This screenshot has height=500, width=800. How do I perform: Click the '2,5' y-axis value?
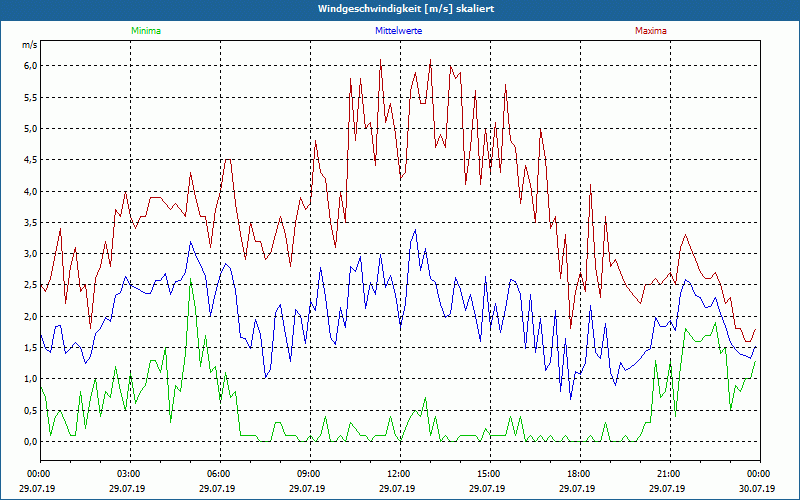point(31,285)
